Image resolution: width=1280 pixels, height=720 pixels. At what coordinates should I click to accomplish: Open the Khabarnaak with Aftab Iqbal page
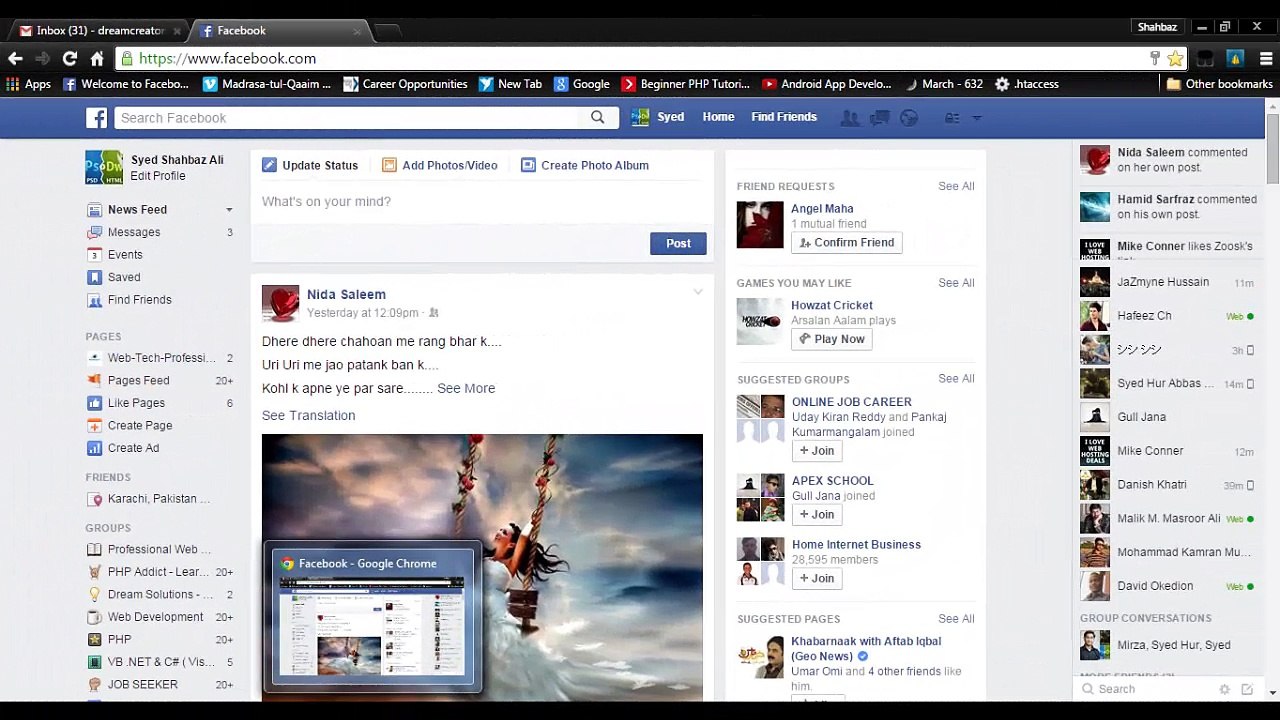pos(866,649)
